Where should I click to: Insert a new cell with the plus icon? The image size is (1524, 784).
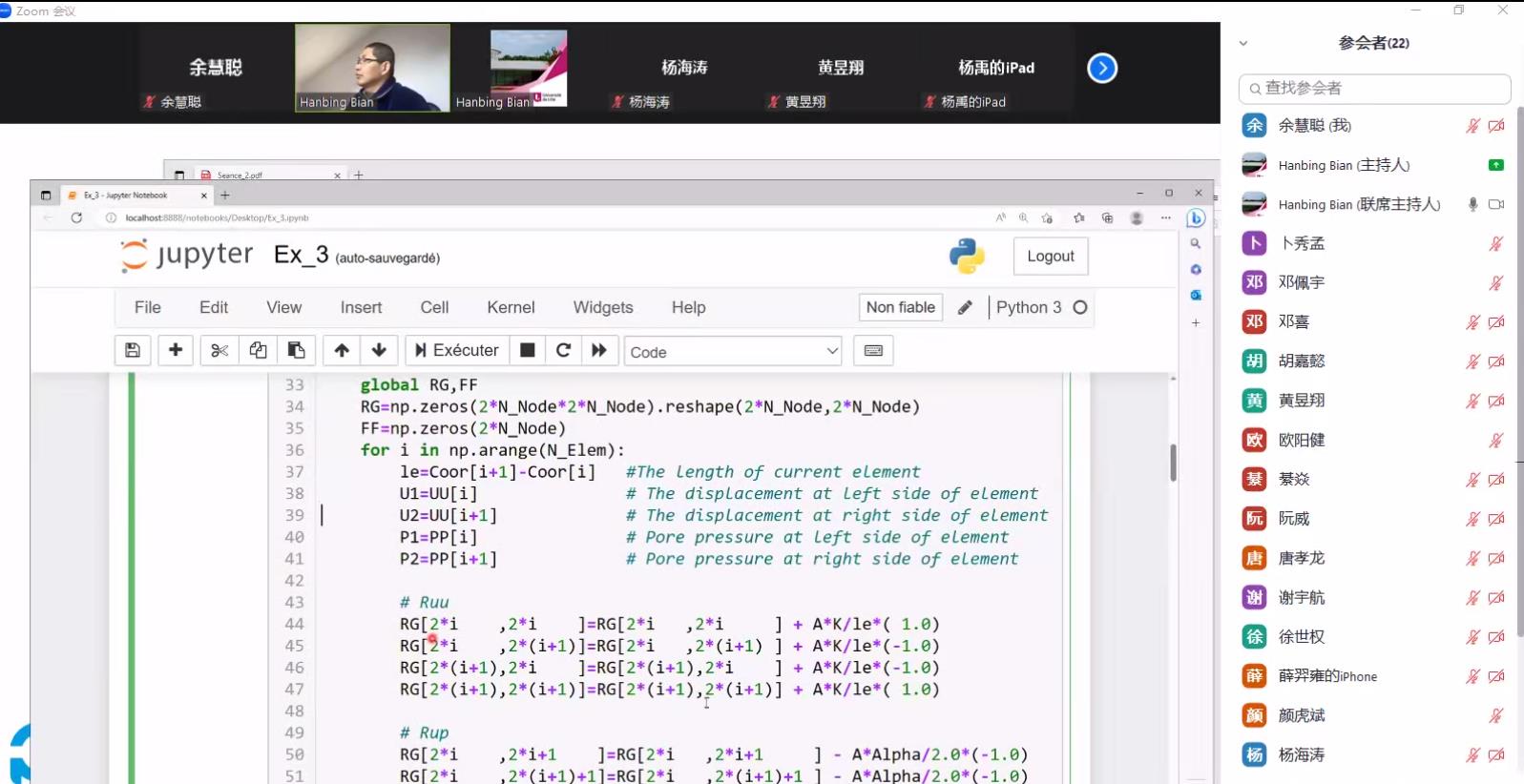point(176,351)
